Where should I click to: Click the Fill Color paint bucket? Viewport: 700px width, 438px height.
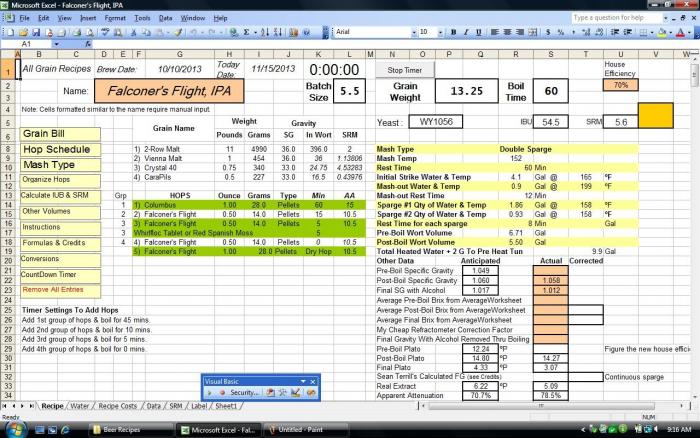tap(662, 32)
